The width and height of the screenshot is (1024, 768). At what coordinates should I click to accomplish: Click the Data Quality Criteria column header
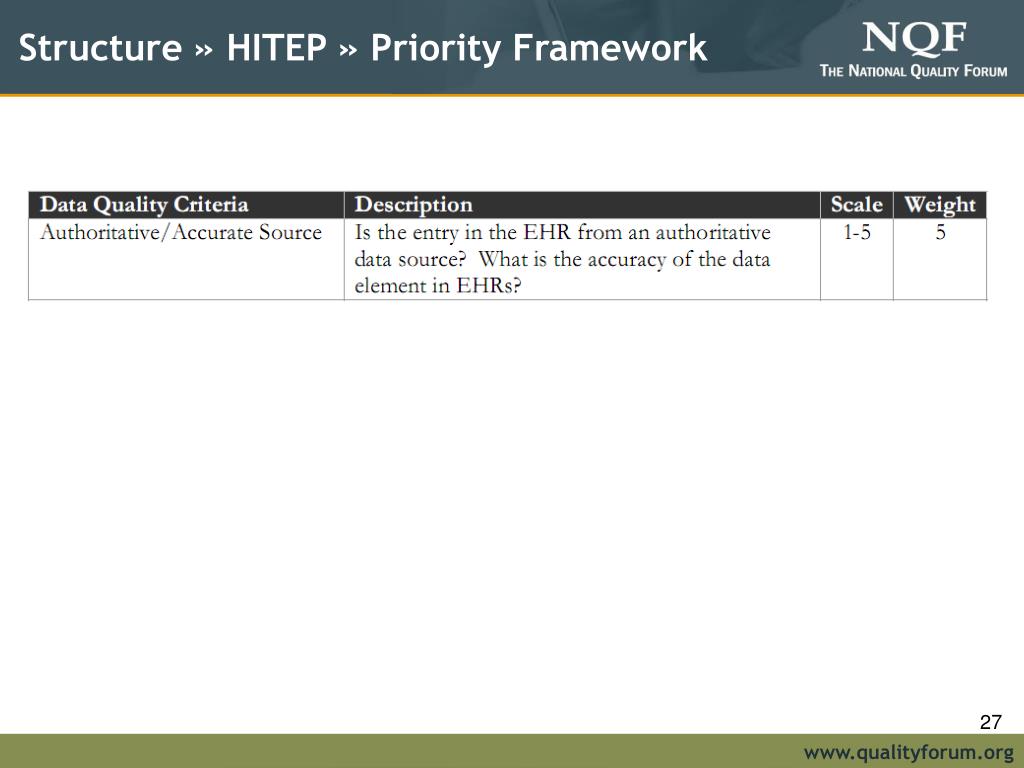[x=186, y=205]
